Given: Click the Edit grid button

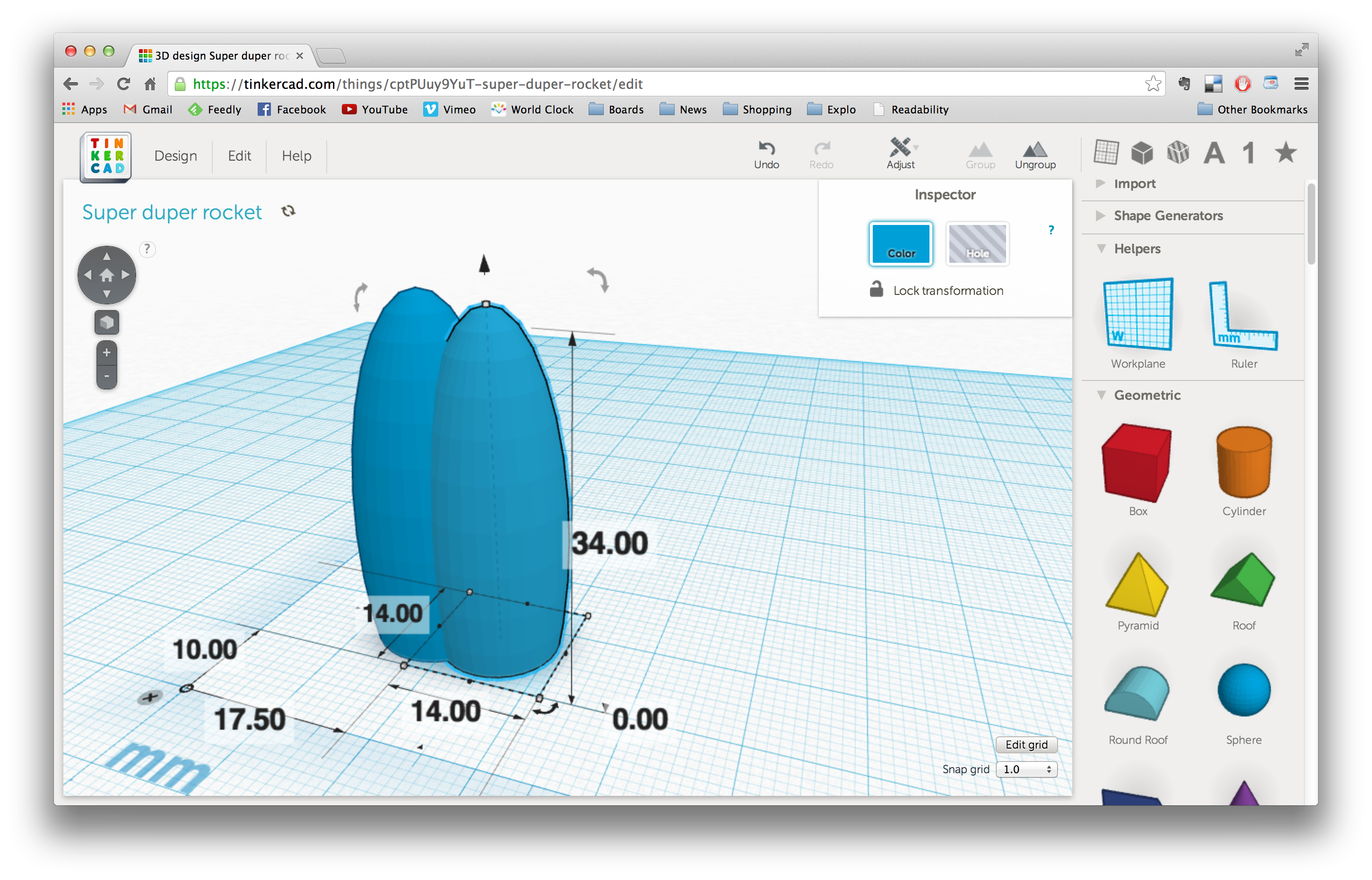Looking at the screenshot, I should [x=1027, y=745].
